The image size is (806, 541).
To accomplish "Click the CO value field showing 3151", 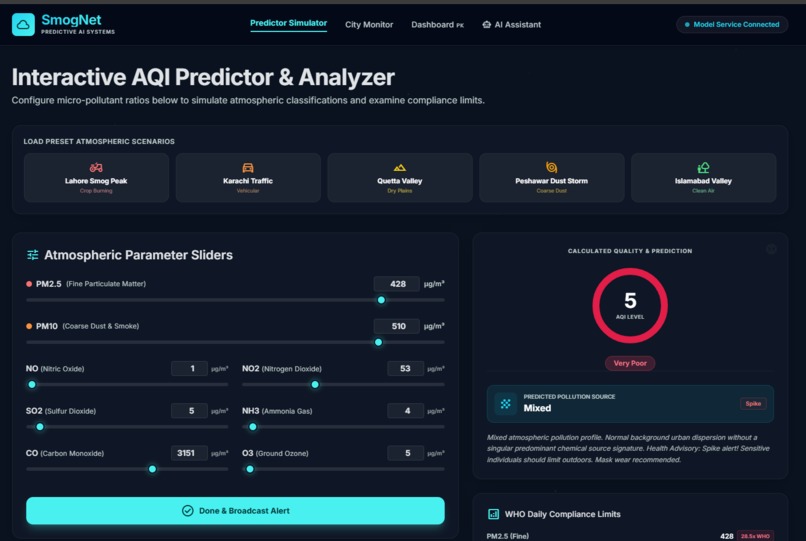I will (x=189, y=453).
